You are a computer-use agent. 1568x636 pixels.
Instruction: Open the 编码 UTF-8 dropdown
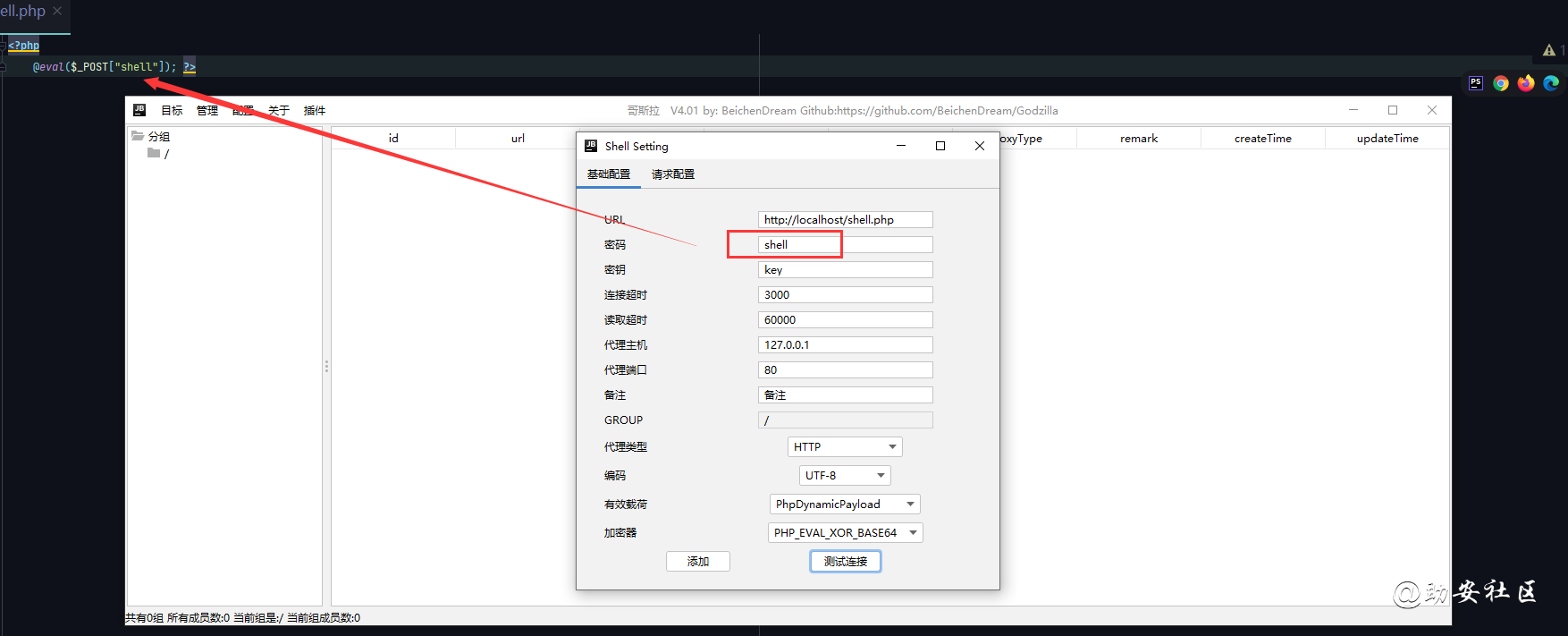coord(845,475)
